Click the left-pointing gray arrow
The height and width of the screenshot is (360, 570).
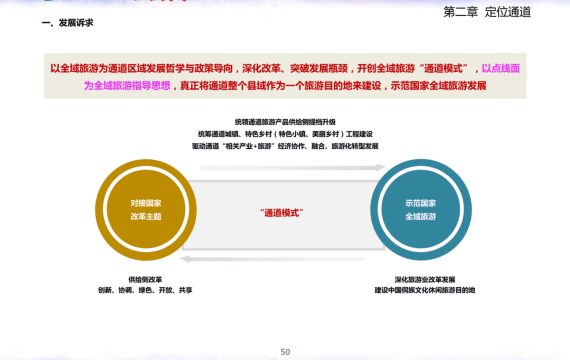(x=273, y=259)
